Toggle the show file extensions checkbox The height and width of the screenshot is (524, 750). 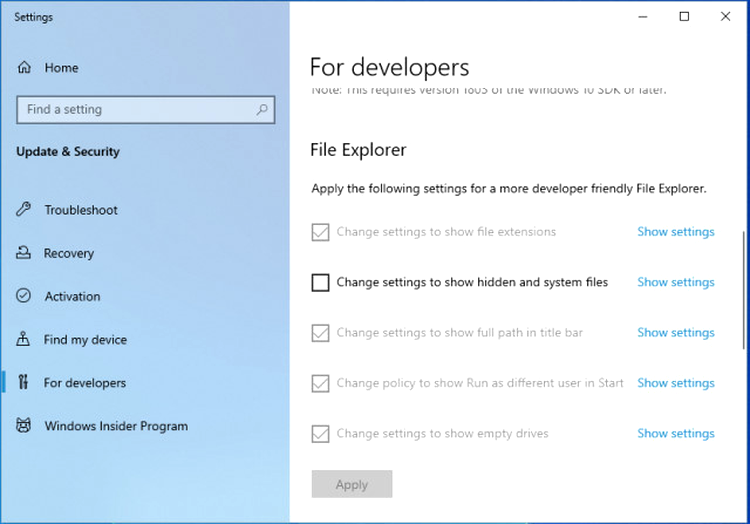[x=320, y=232]
